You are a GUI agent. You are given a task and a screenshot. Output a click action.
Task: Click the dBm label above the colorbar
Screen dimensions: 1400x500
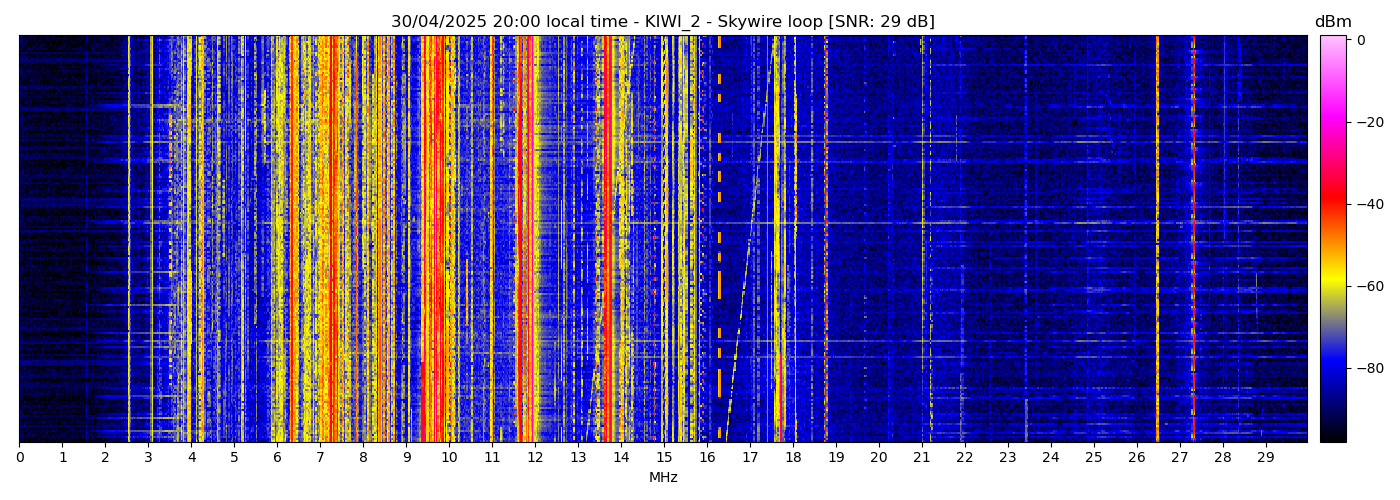[x=1332, y=22]
